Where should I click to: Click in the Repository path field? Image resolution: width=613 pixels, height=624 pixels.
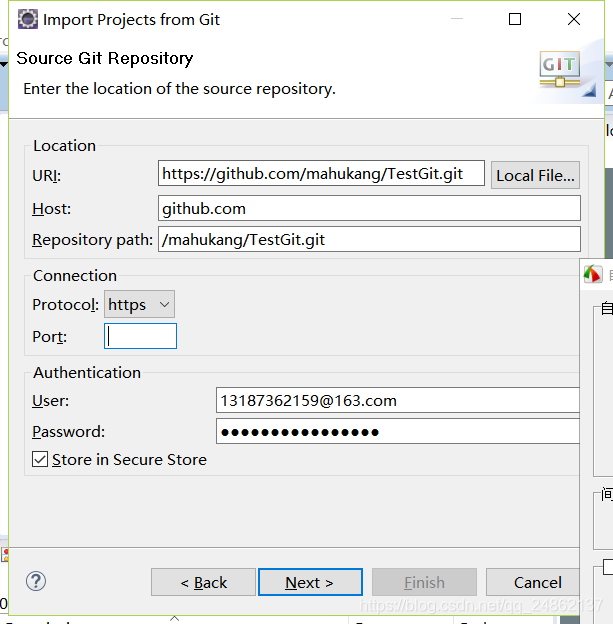point(369,239)
